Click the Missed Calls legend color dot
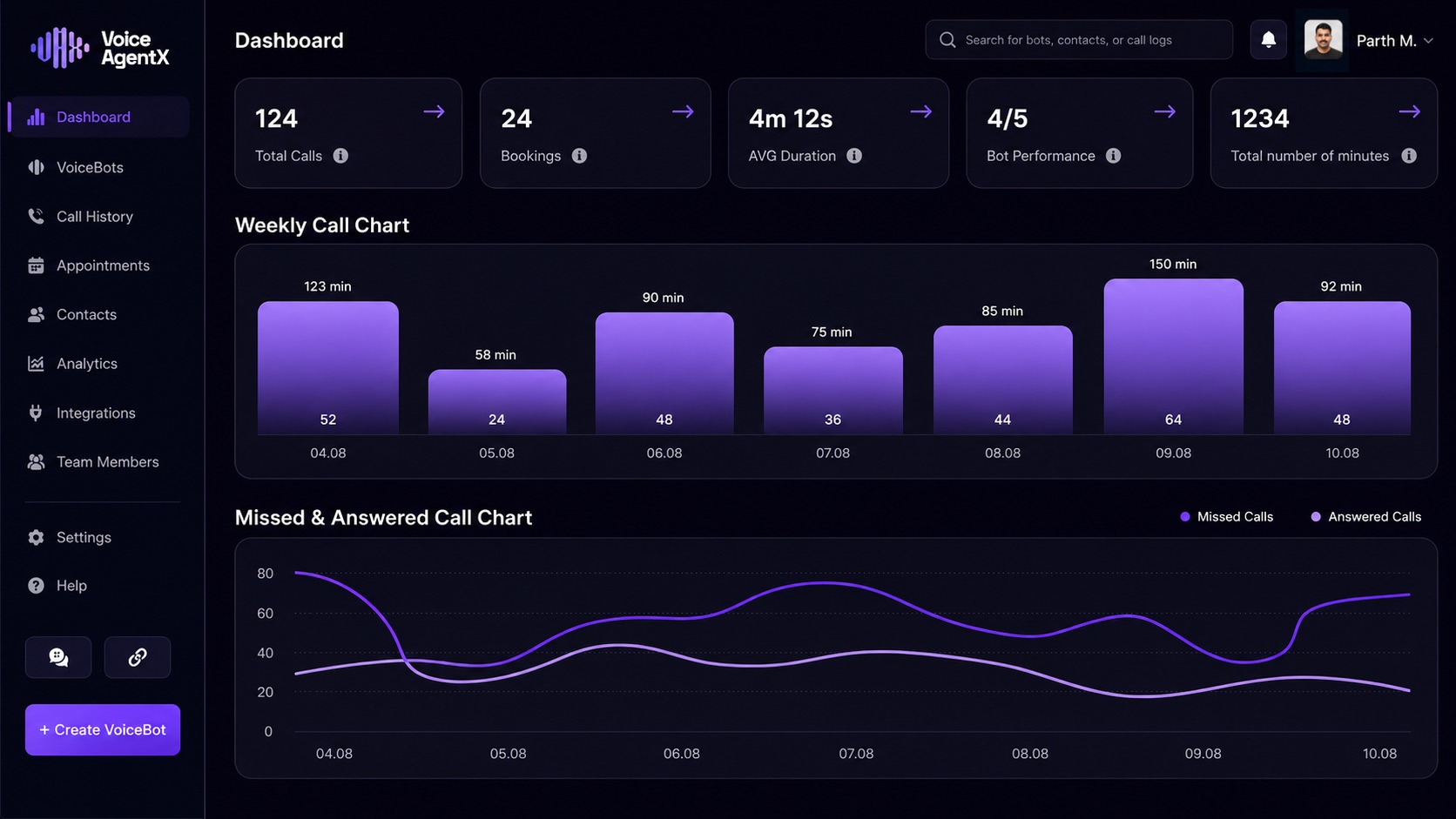 point(1185,517)
